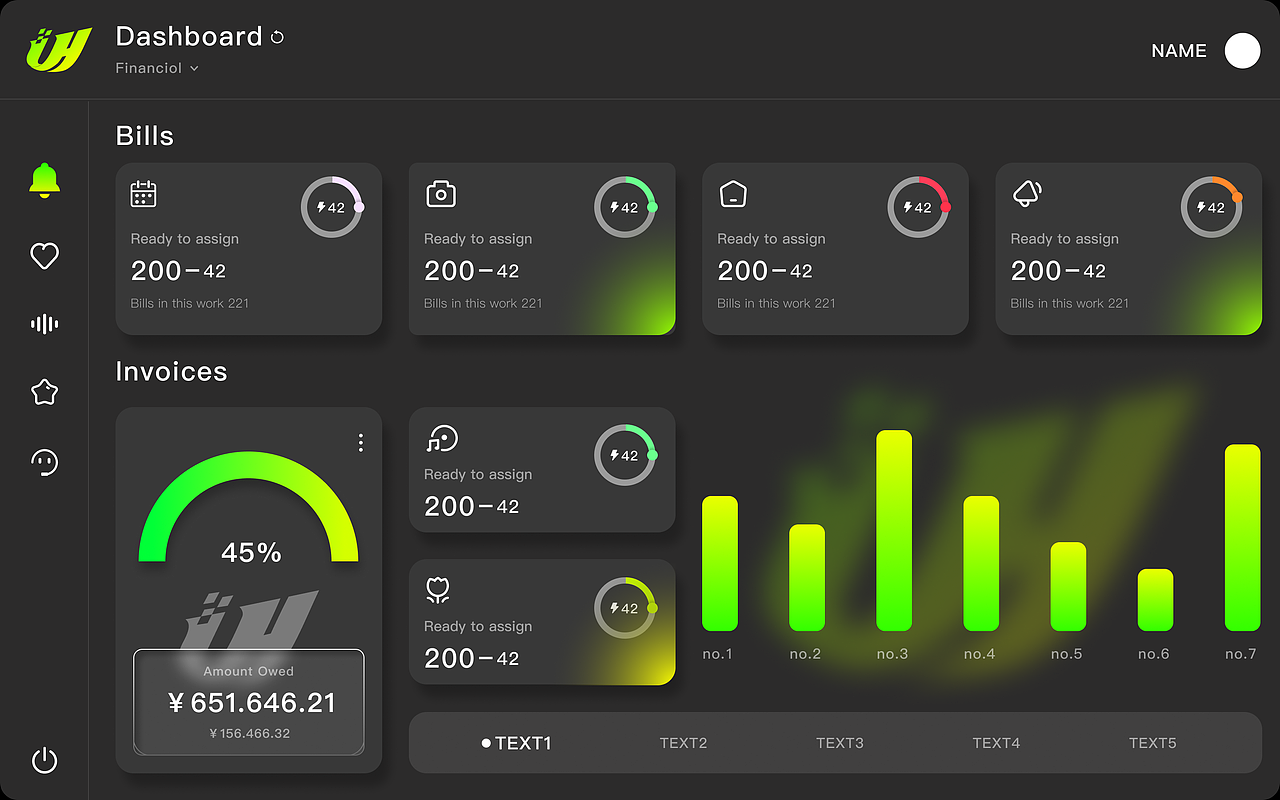Click the "Amount Owed" label
Screen dimensions: 1280x800
[x=249, y=671]
